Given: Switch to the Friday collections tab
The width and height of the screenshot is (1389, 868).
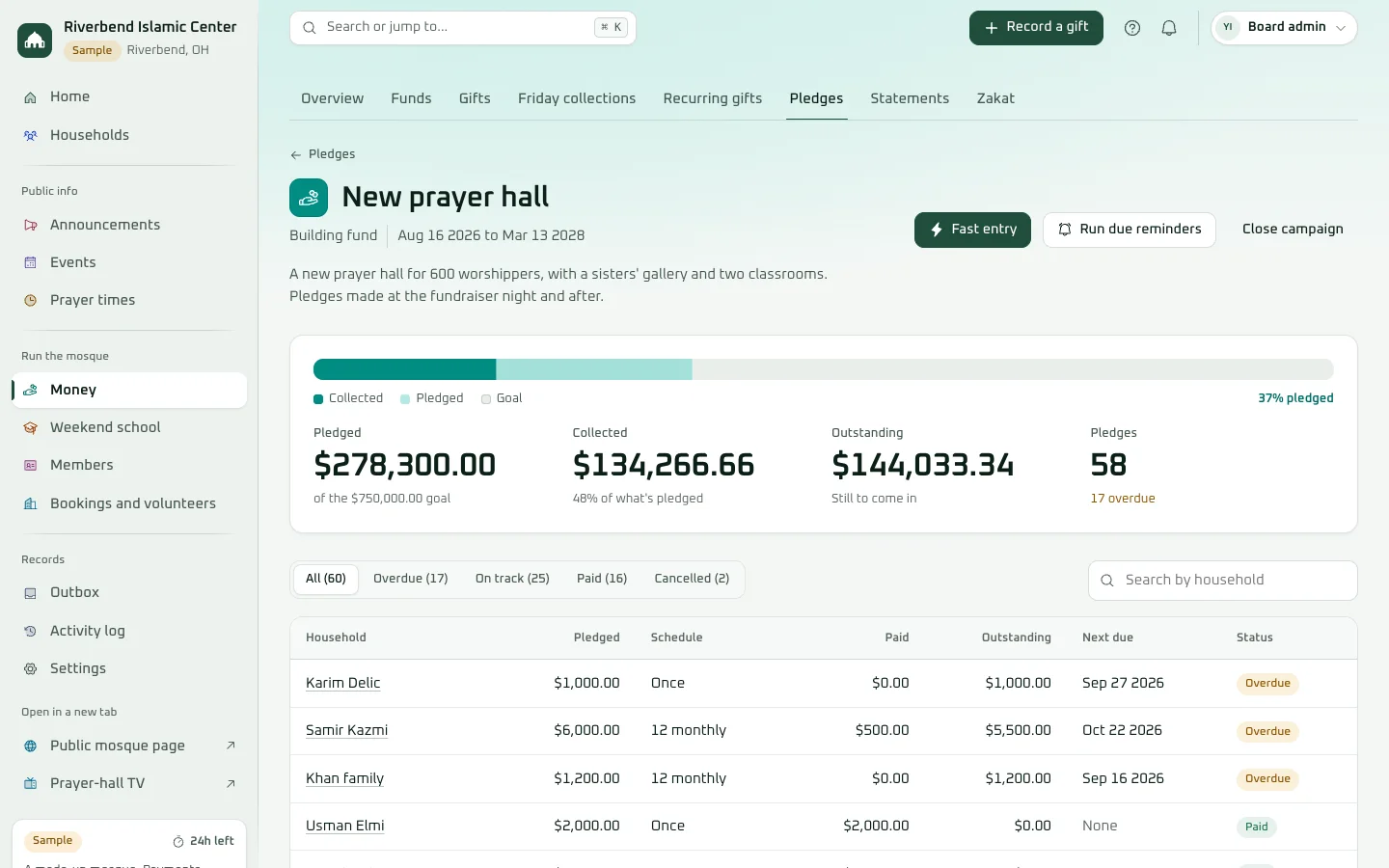Looking at the screenshot, I should pyautogui.click(x=577, y=98).
